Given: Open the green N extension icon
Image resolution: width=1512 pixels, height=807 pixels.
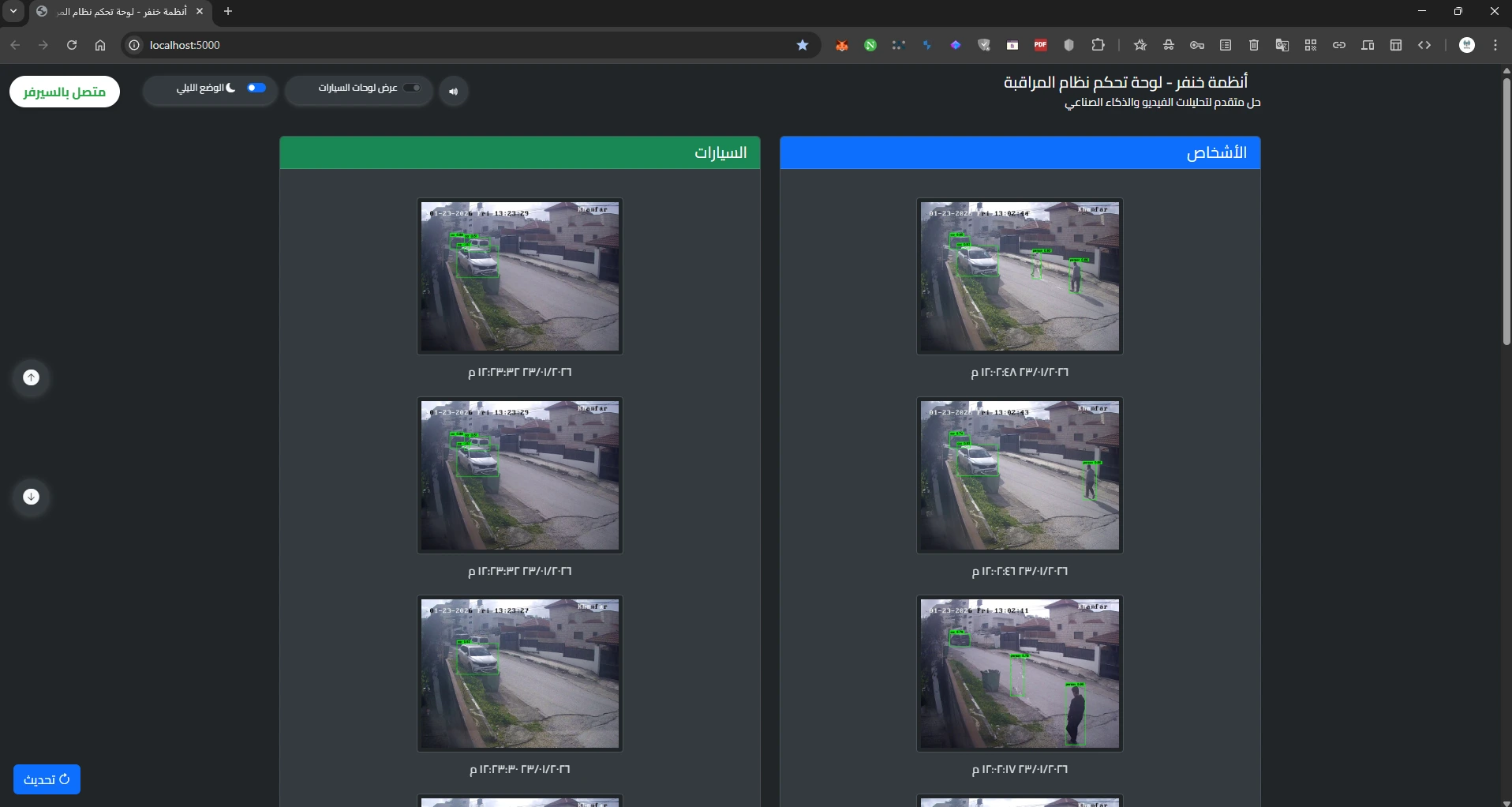Looking at the screenshot, I should tap(870, 46).
